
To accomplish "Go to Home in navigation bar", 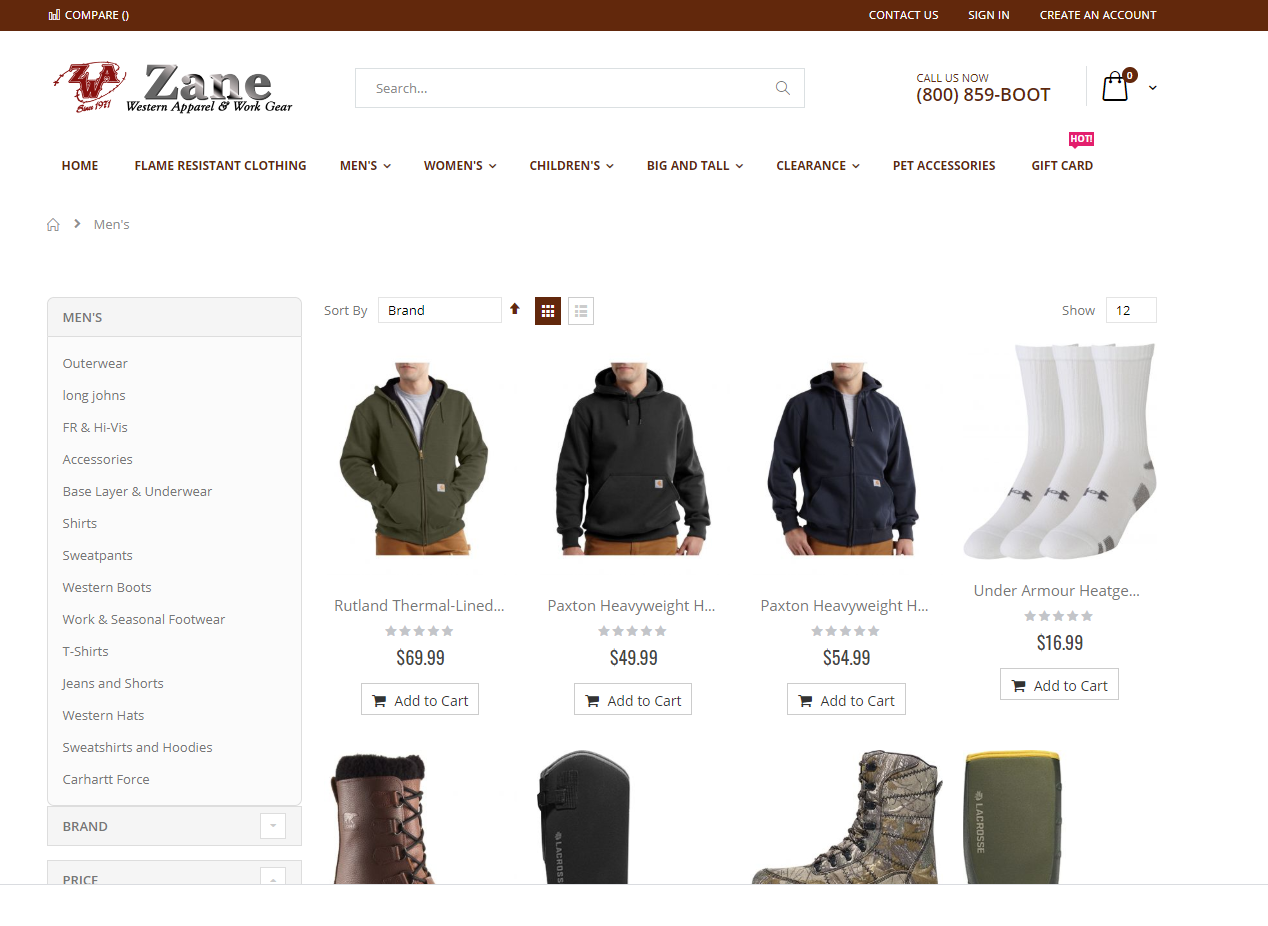I will [80, 166].
